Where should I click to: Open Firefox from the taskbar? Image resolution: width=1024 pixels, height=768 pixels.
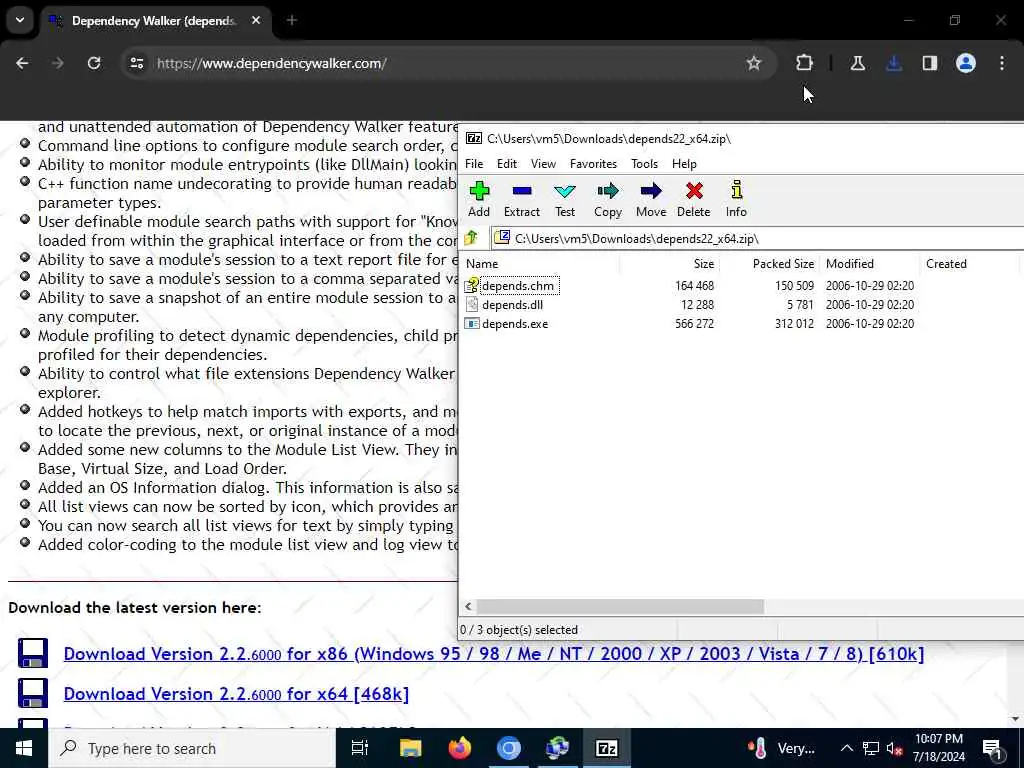pos(460,748)
